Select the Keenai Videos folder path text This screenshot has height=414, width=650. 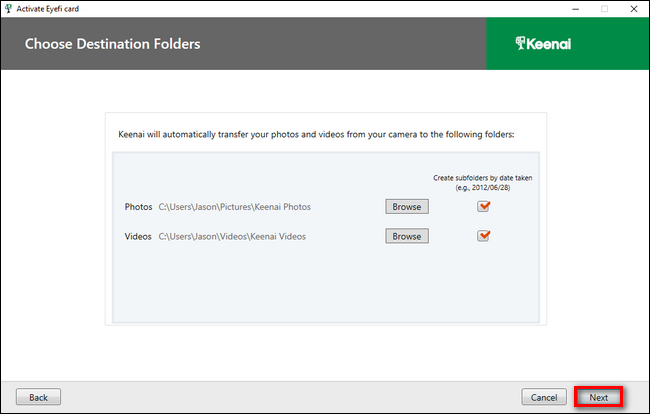point(232,236)
